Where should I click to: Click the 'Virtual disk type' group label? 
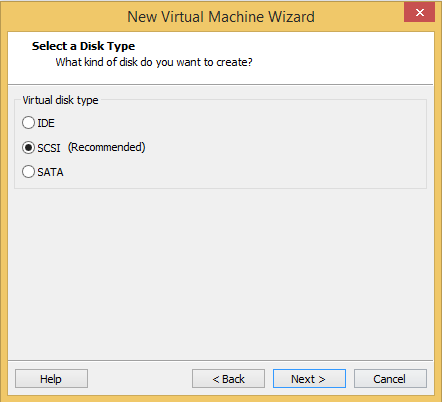(60, 100)
